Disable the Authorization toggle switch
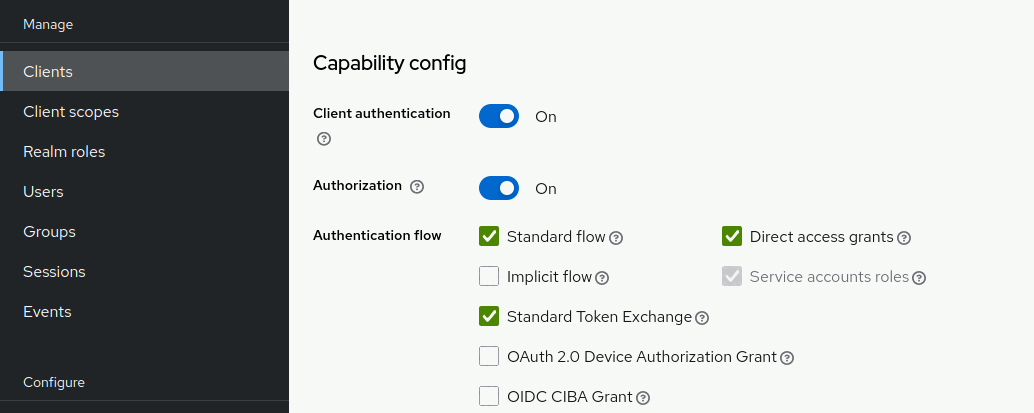 (x=499, y=188)
